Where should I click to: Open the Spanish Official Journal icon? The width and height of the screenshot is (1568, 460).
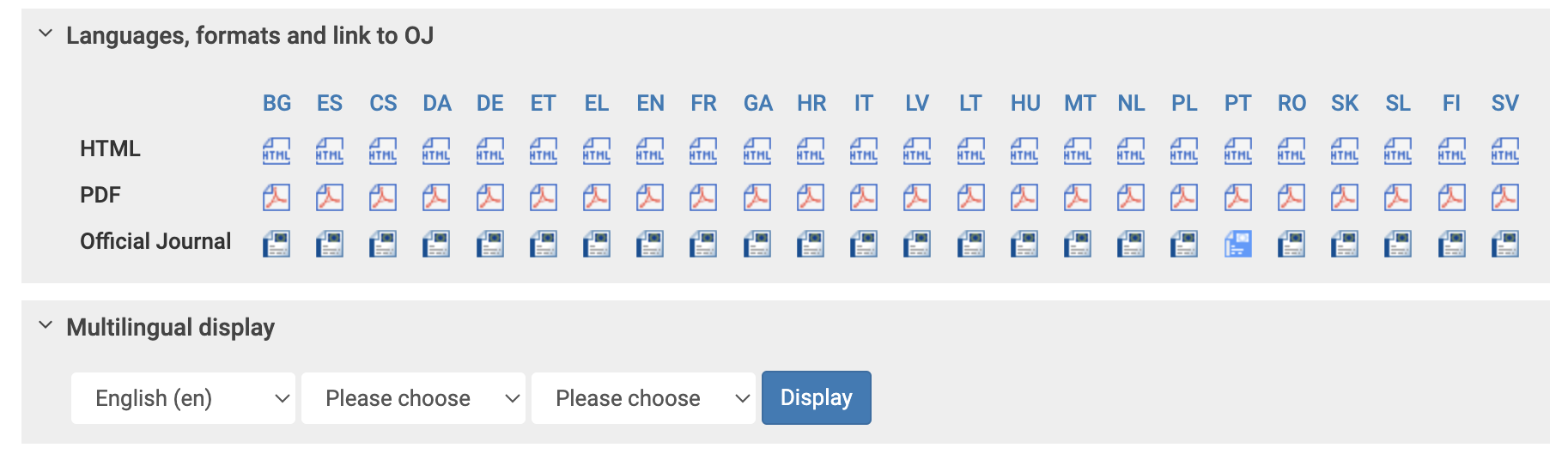(330, 244)
